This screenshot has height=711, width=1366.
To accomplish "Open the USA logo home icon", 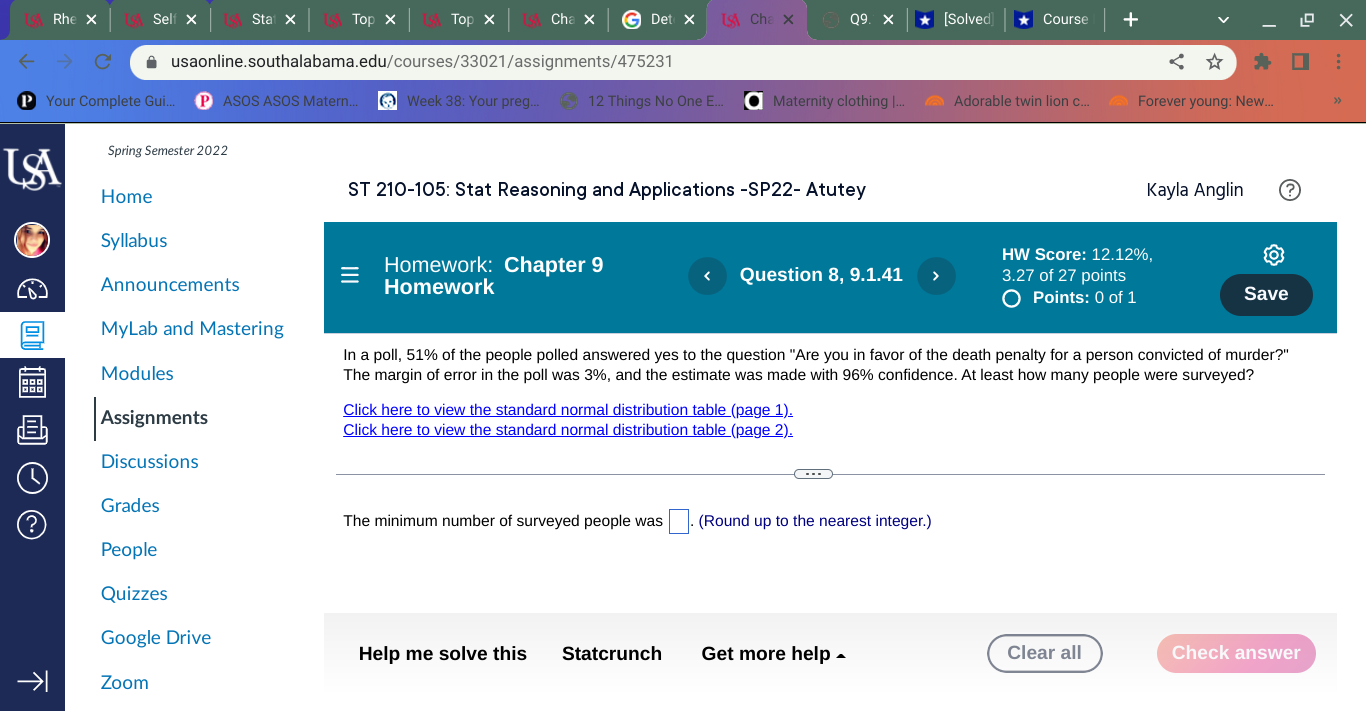I will [x=32, y=169].
